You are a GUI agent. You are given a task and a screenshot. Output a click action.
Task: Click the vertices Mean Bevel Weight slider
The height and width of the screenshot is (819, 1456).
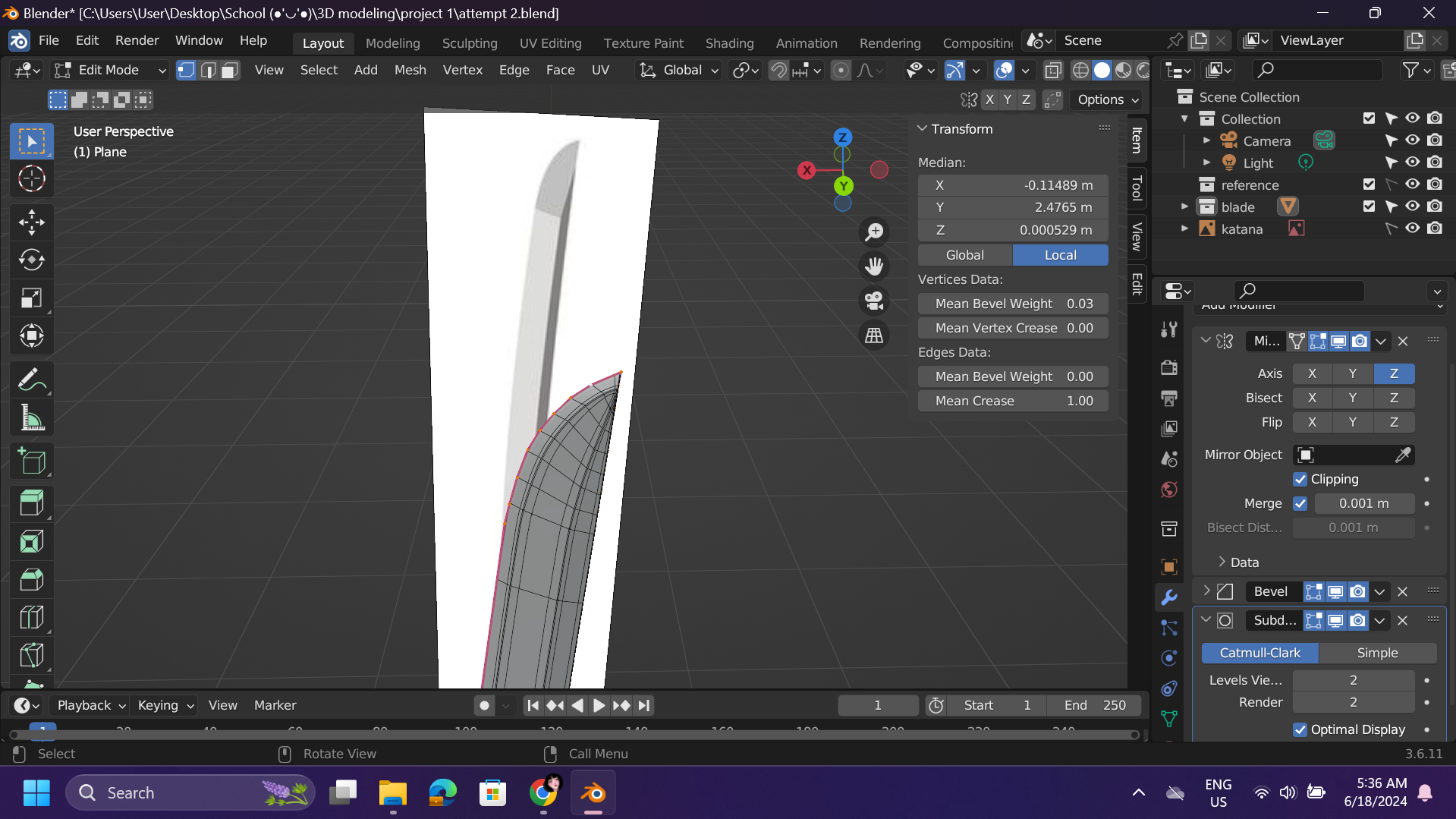click(x=1013, y=304)
